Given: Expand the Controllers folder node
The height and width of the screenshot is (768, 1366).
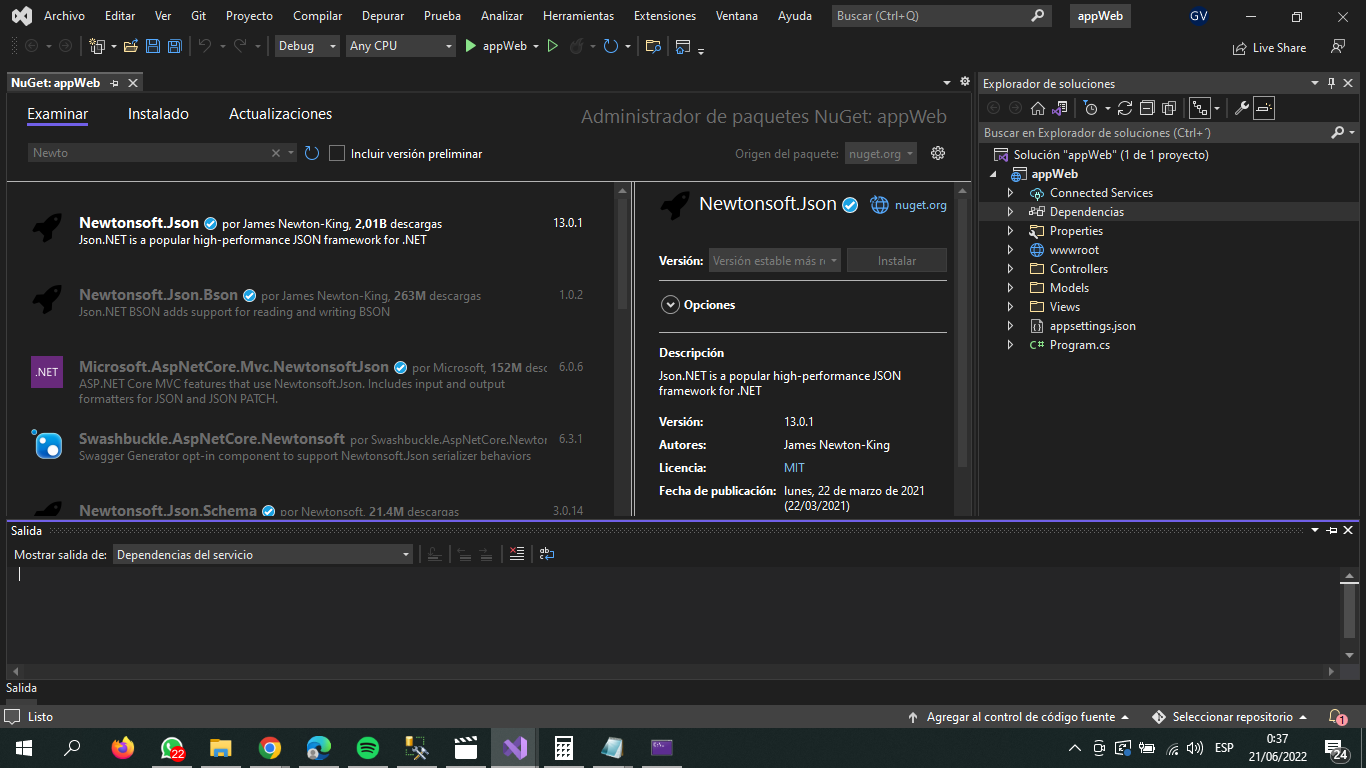Looking at the screenshot, I should [1010, 269].
